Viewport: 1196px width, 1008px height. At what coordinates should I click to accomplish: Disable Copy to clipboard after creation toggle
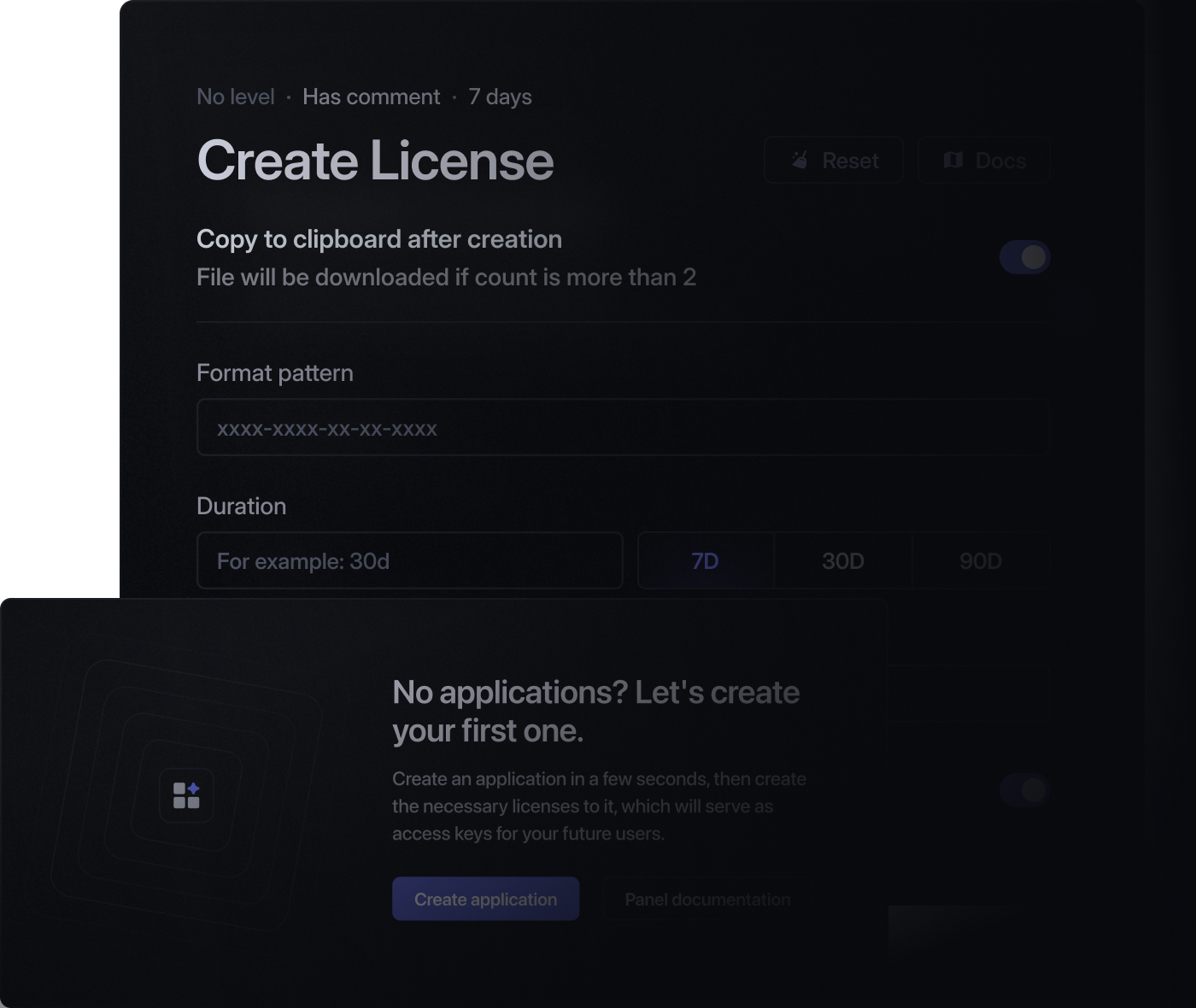coord(1024,257)
